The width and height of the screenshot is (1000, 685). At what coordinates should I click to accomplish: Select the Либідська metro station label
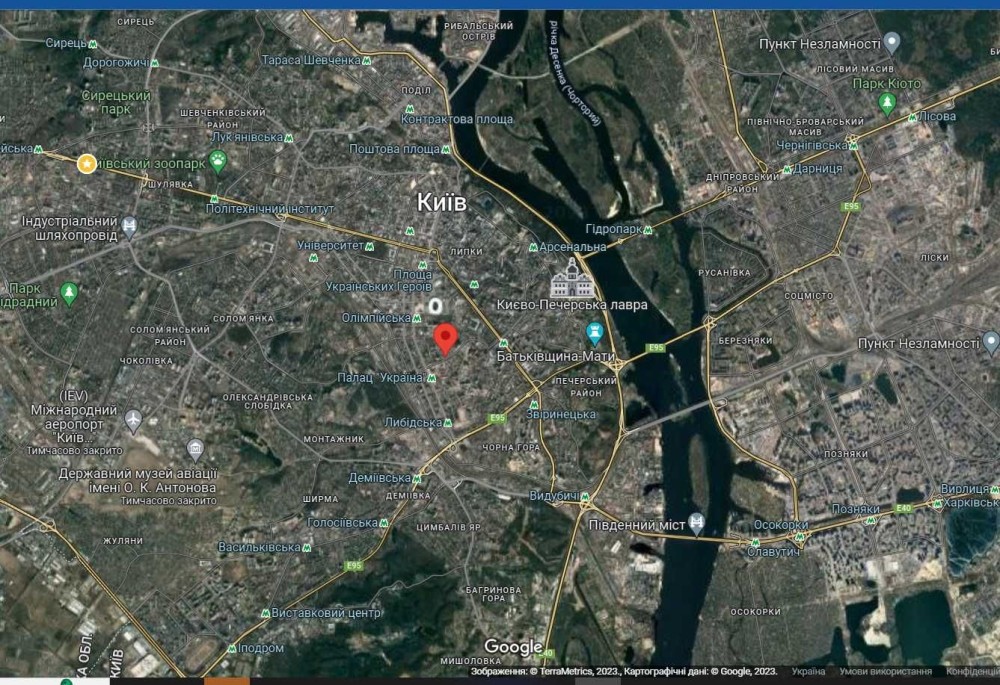coord(413,422)
